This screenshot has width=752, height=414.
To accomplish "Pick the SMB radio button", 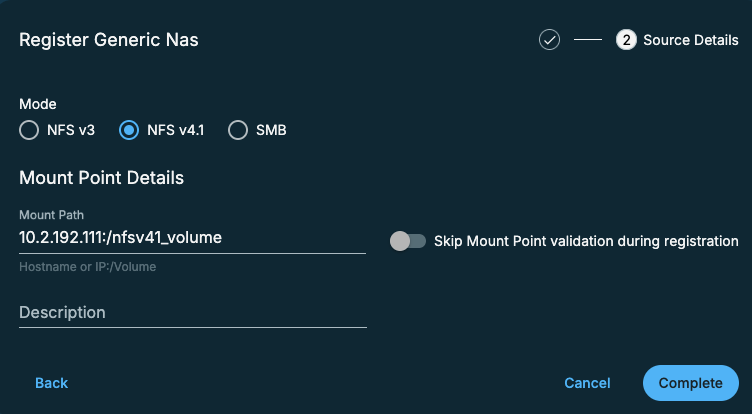I will 238,130.
